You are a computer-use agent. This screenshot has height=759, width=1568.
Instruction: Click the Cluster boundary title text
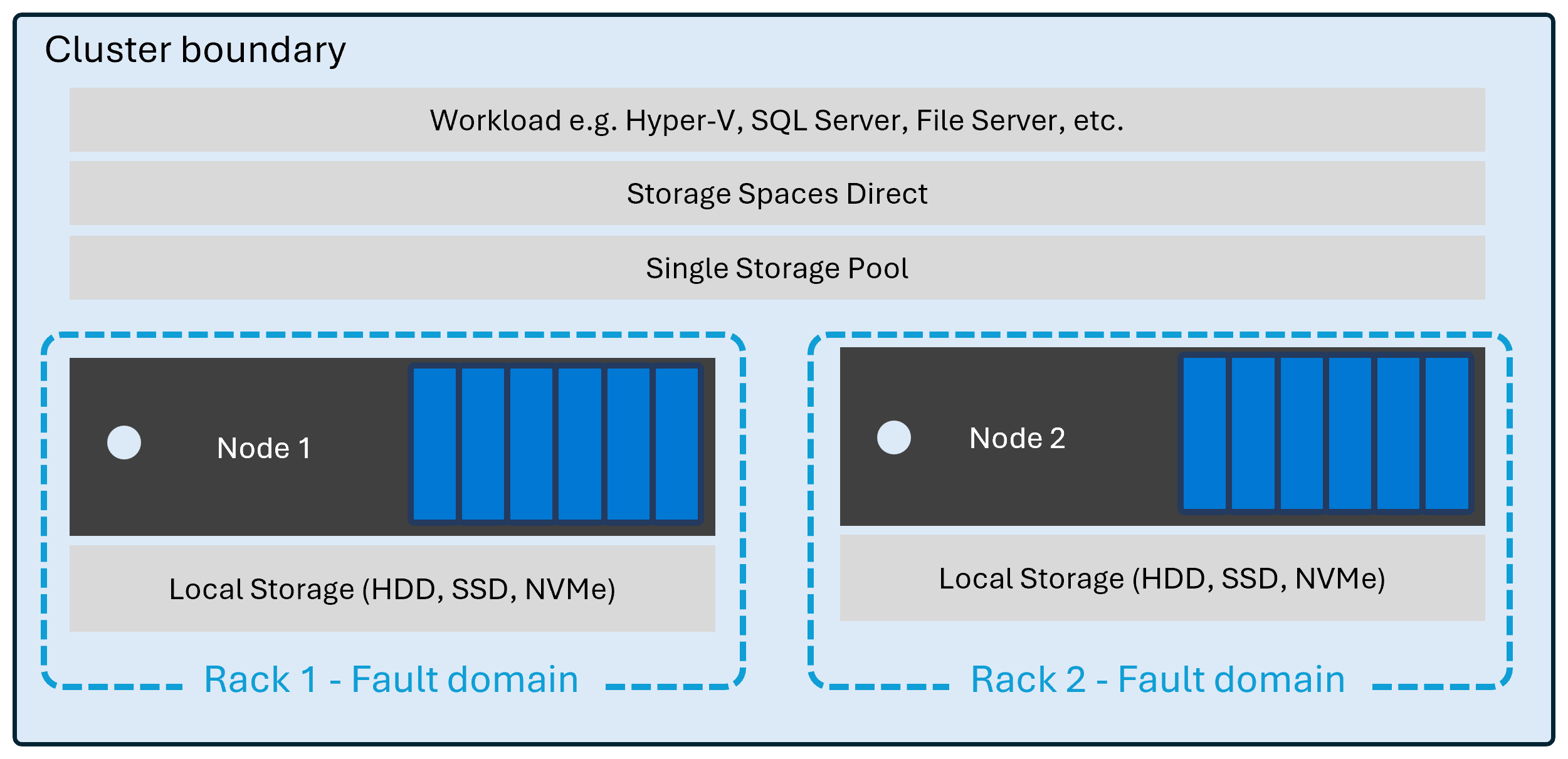point(195,50)
